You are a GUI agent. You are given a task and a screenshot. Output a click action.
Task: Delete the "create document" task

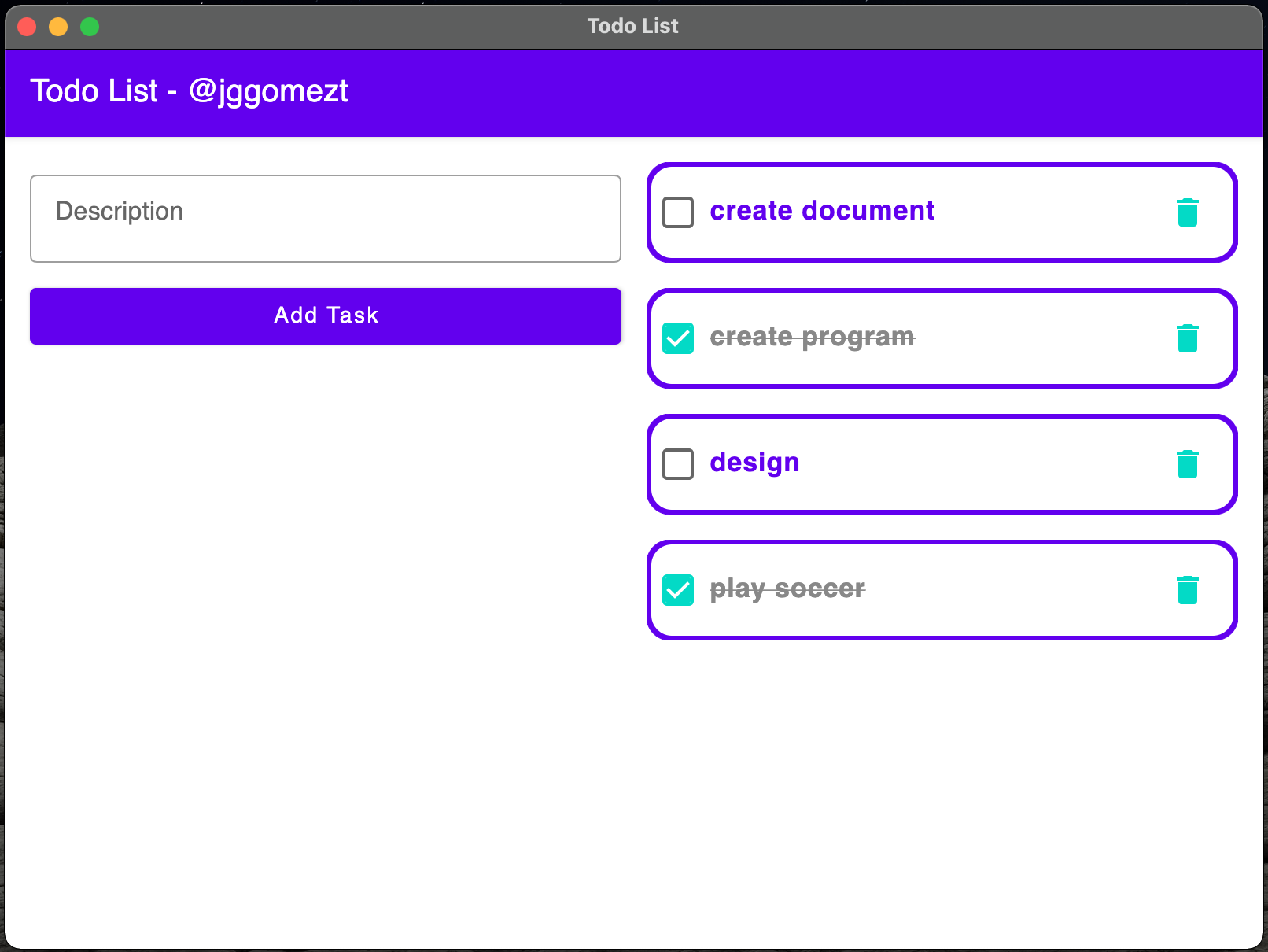[1187, 212]
